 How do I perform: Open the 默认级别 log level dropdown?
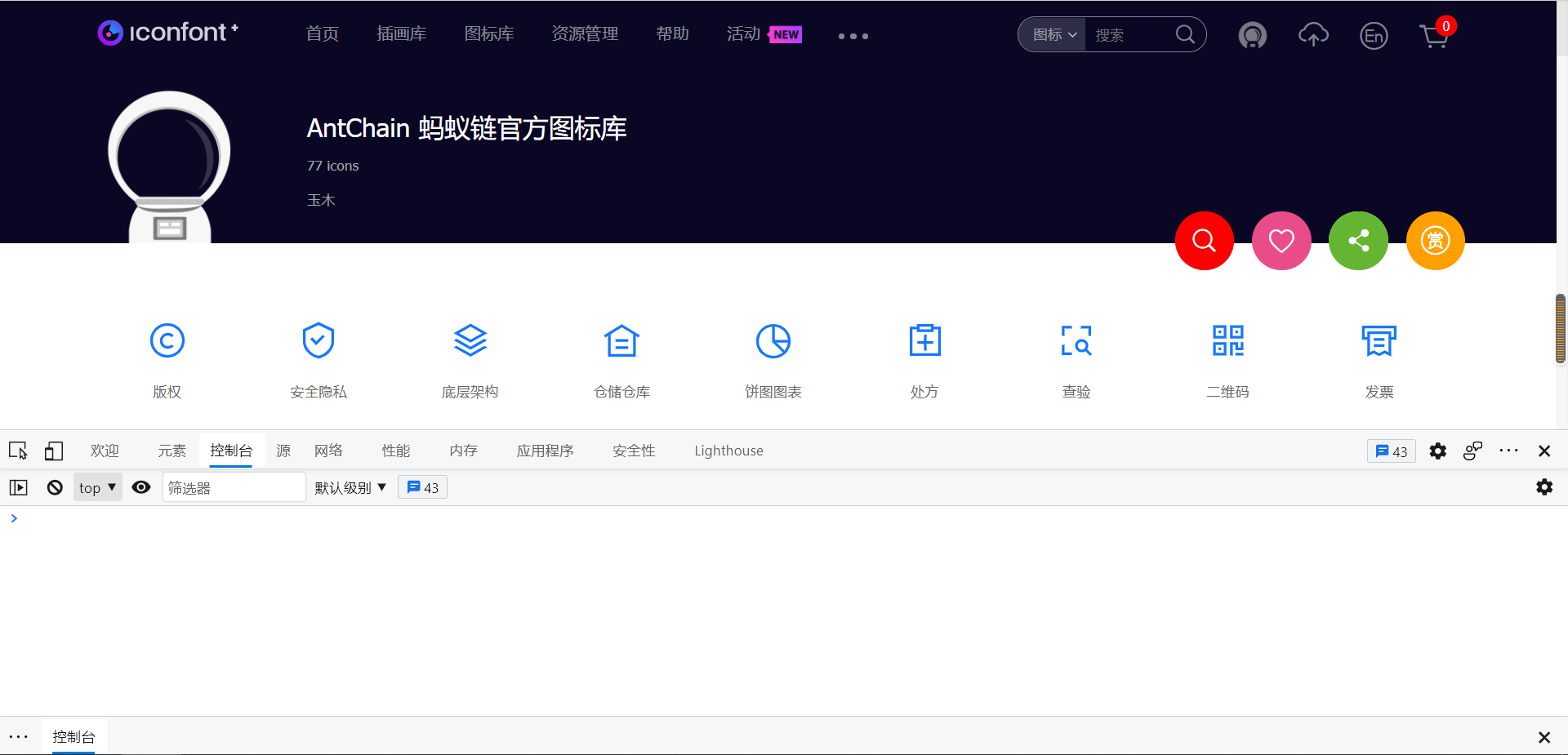(x=350, y=488)
